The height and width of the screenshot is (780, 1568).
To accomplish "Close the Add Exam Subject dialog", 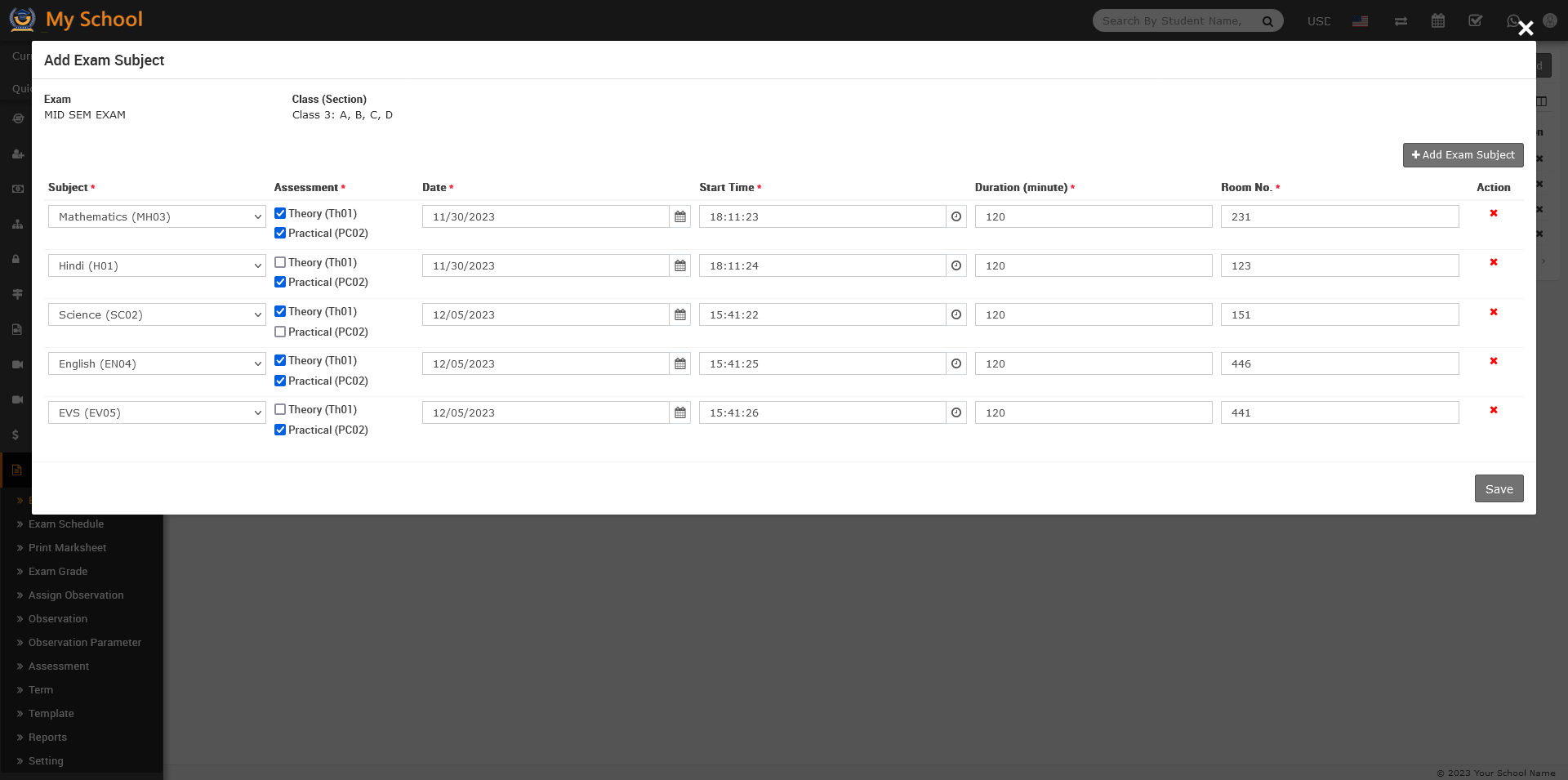I will click(x=1525, y=29).
